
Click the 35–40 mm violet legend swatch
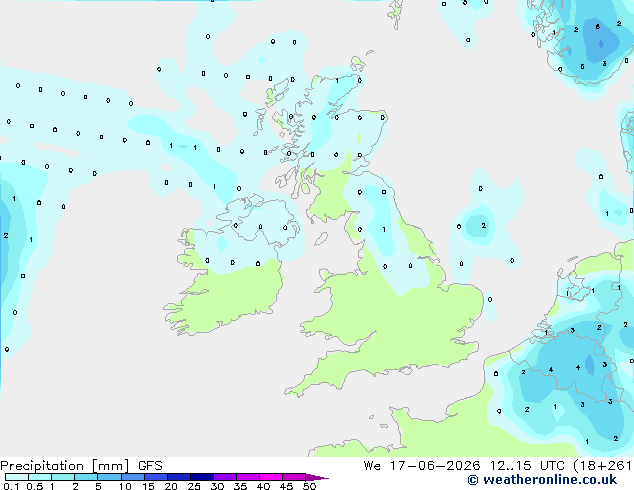coord(248,477)
